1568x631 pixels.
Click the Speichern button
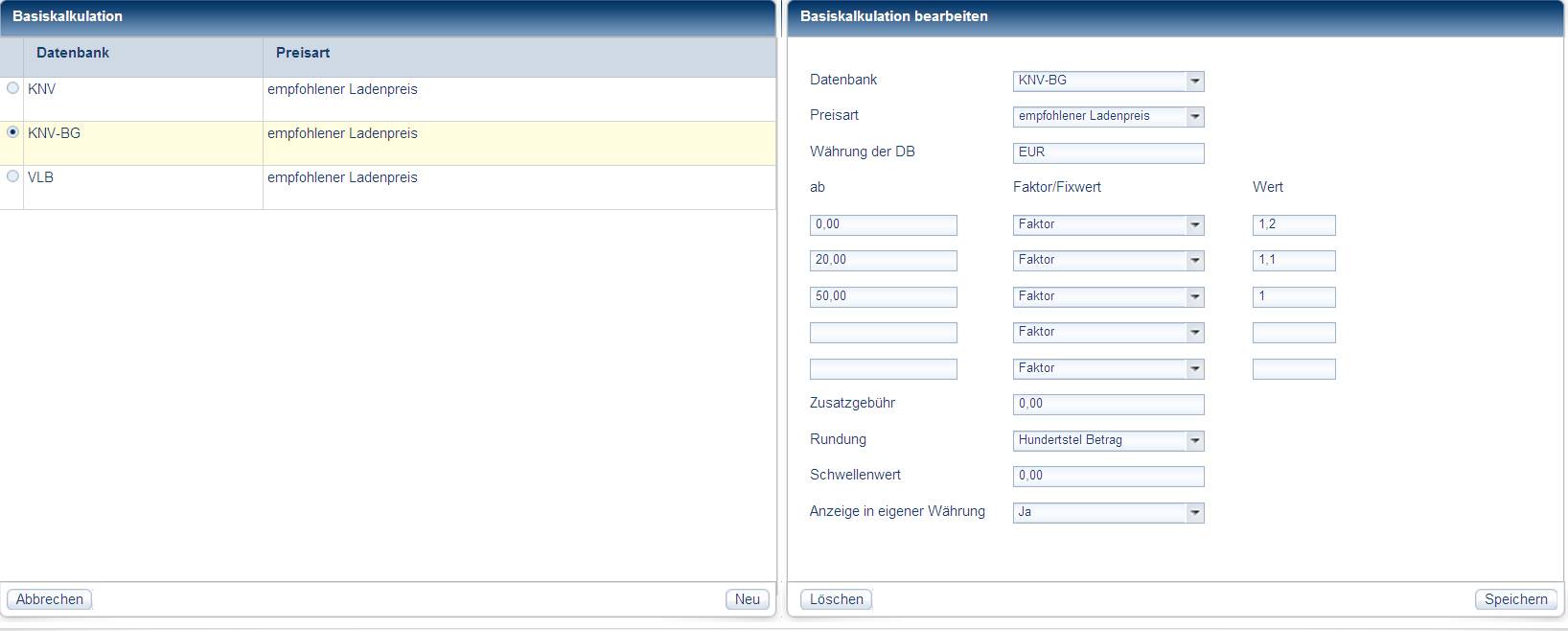point(1515,599)
